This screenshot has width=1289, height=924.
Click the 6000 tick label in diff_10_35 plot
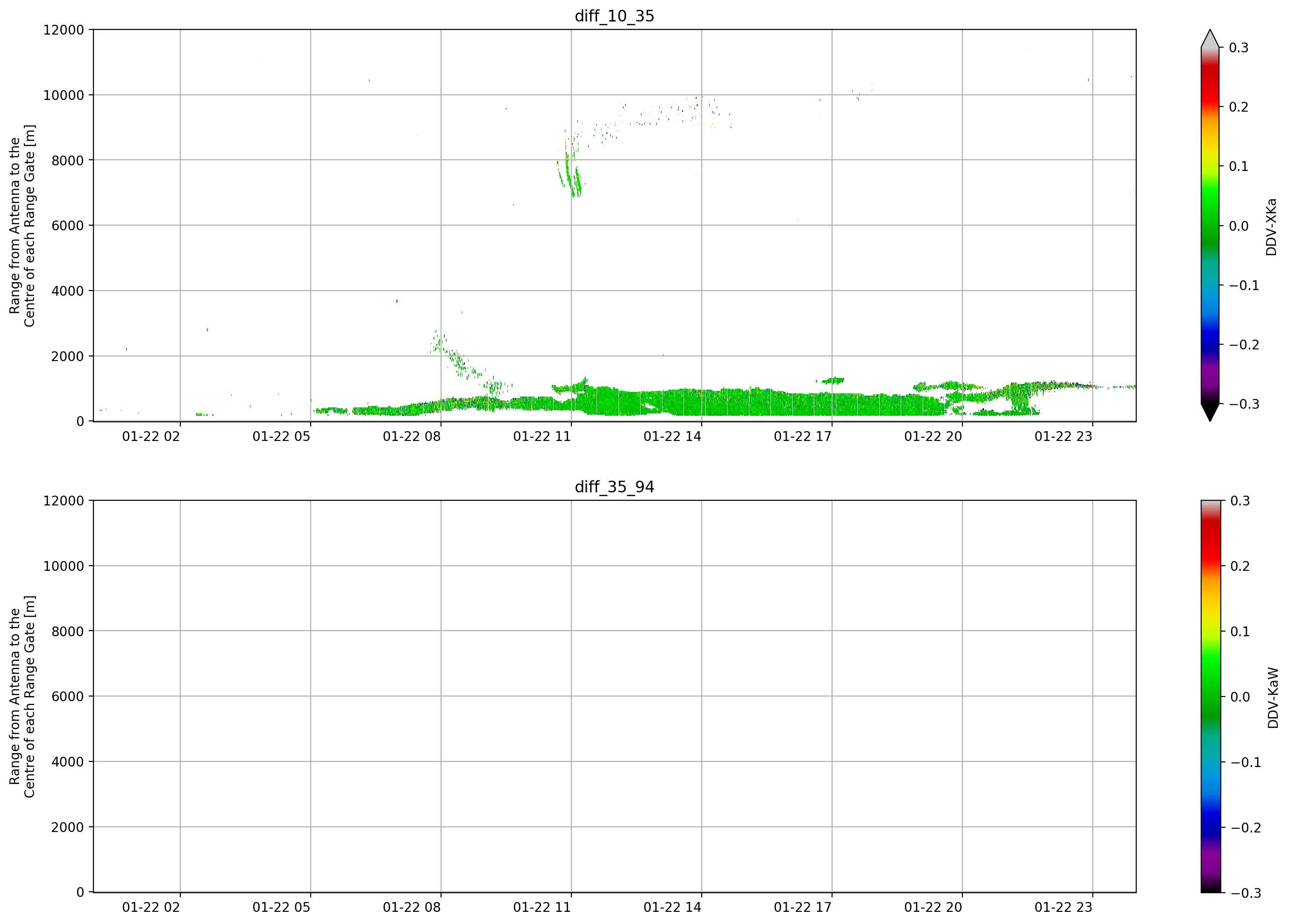[68, 226]
